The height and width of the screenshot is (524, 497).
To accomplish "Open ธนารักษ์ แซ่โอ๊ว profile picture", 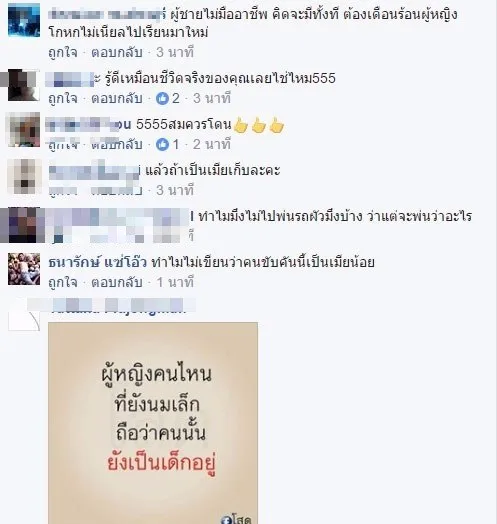I will 24,269.
